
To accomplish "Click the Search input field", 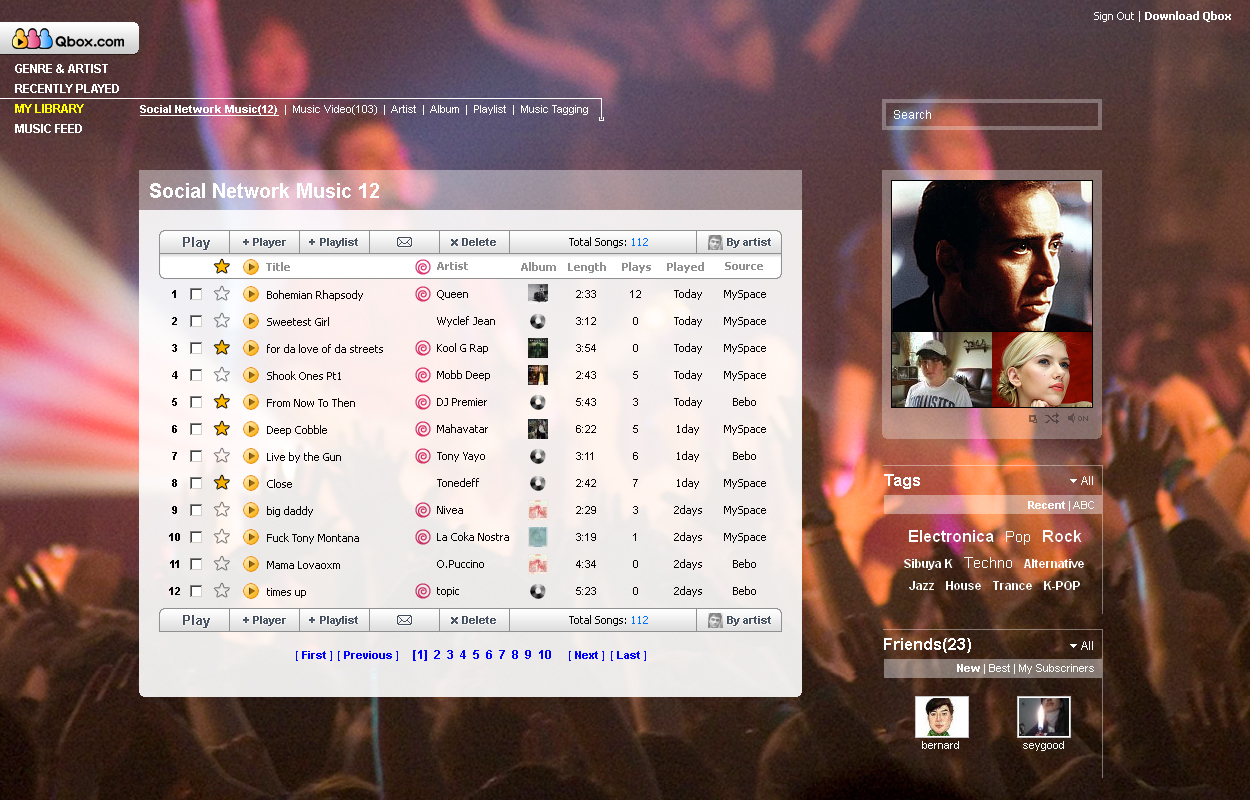I will click(x=992, y=115).
